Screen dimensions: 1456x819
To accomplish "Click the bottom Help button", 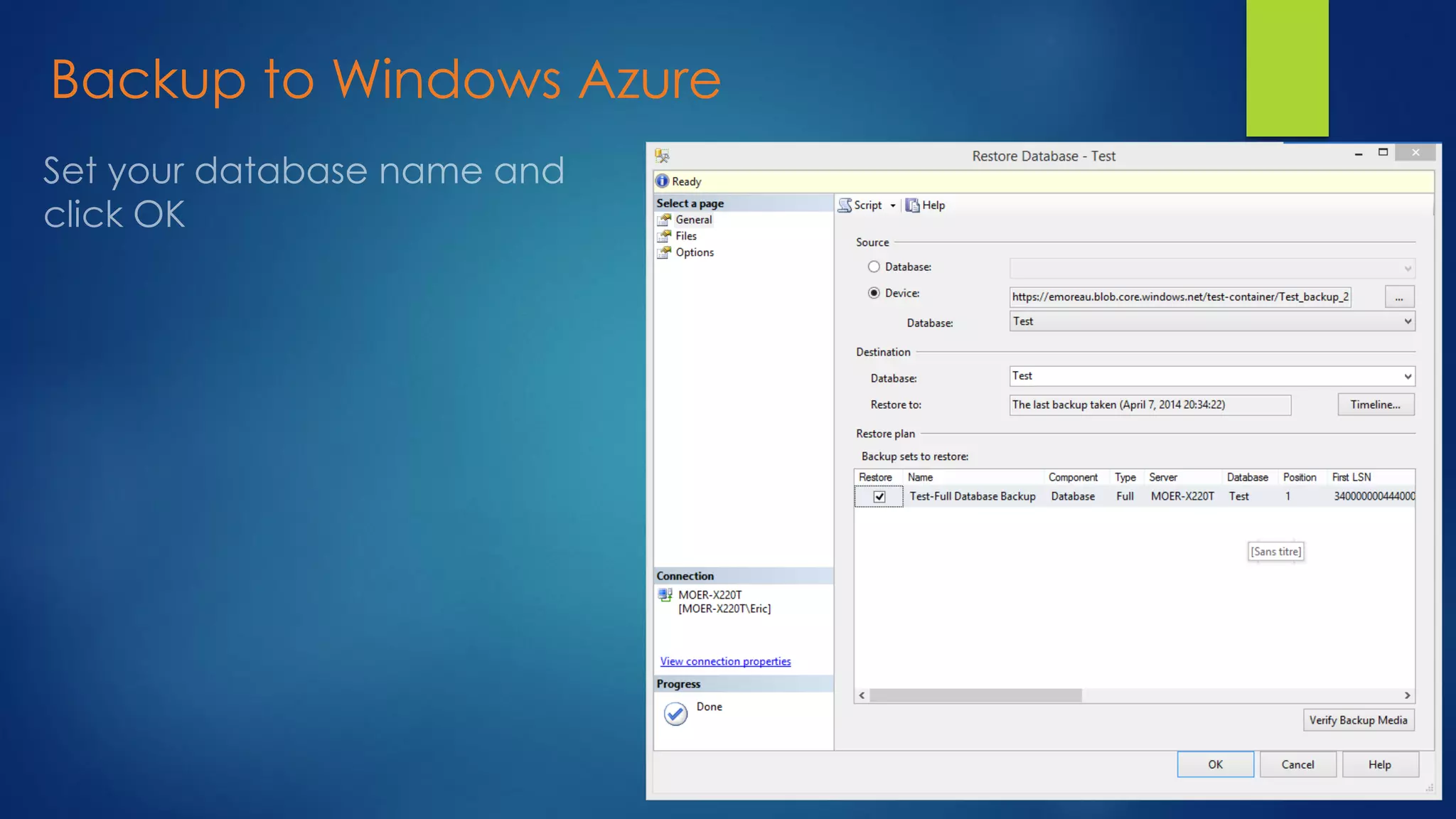I will 1380,764.
